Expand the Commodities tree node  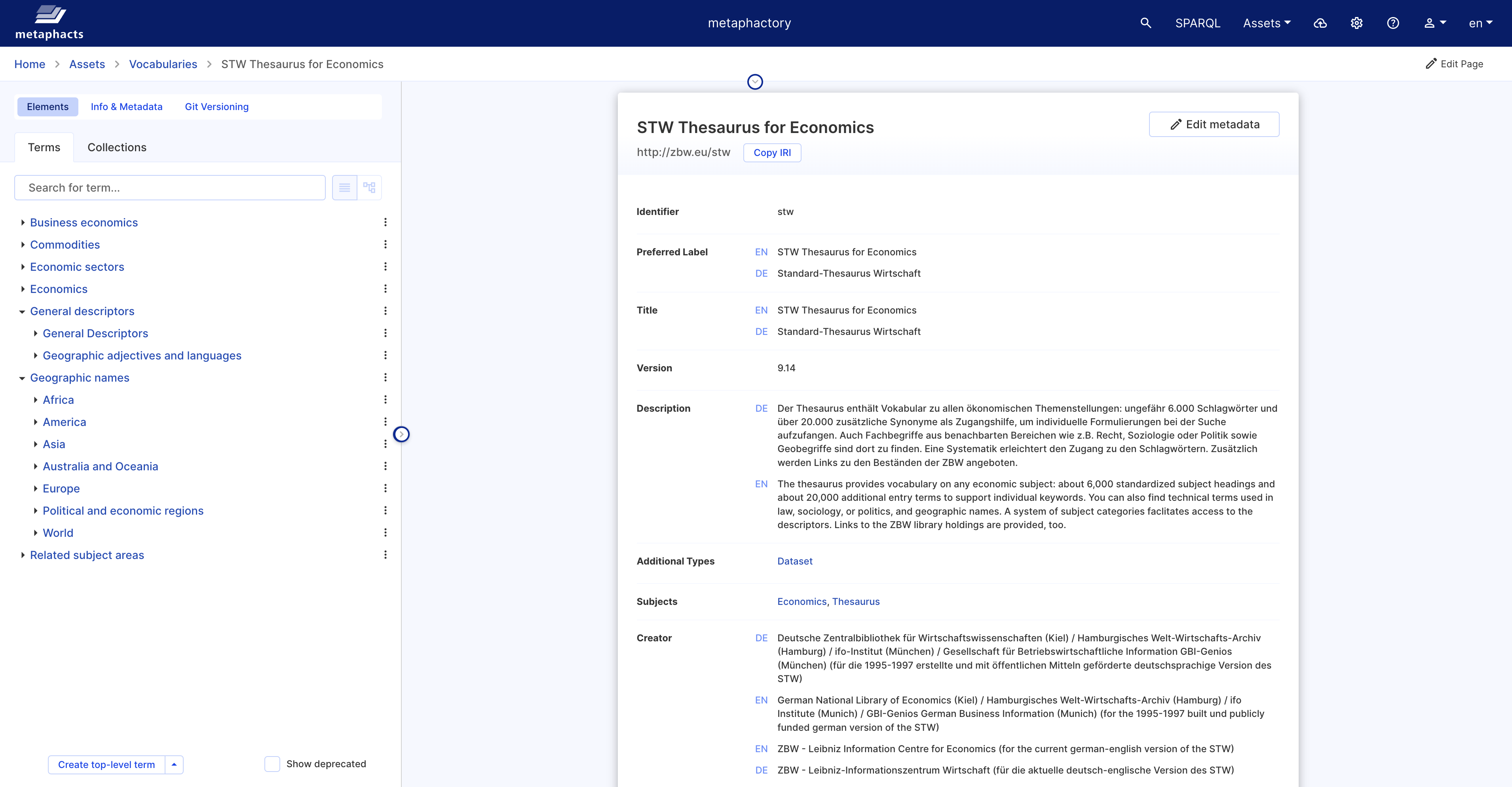point(22,245)
